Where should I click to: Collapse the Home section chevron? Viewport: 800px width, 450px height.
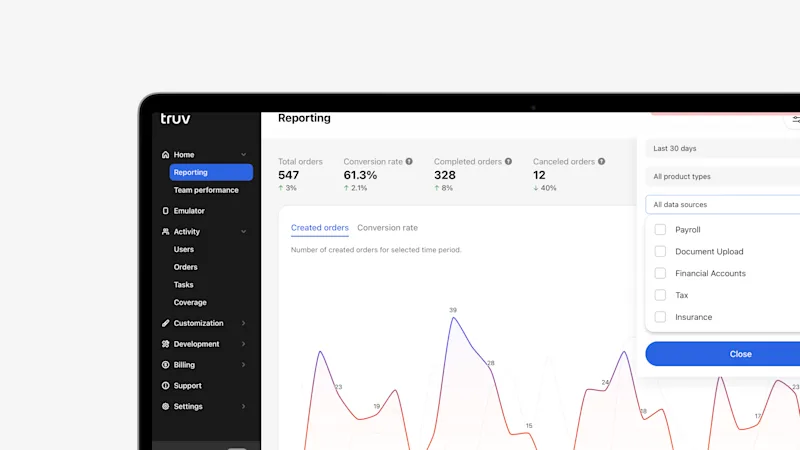coord(243,155)
